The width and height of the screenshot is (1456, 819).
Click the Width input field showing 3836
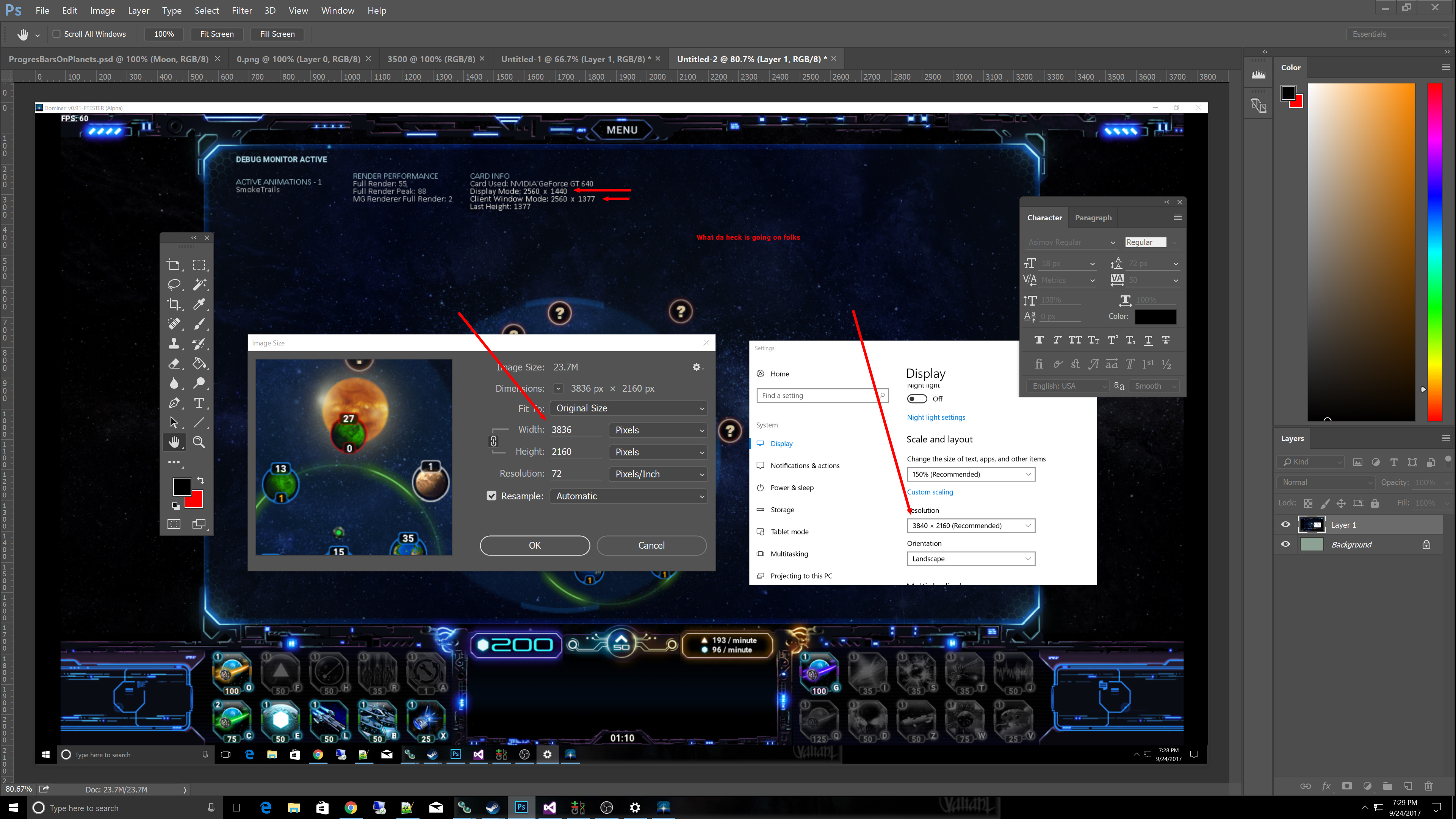coord(575,430)
